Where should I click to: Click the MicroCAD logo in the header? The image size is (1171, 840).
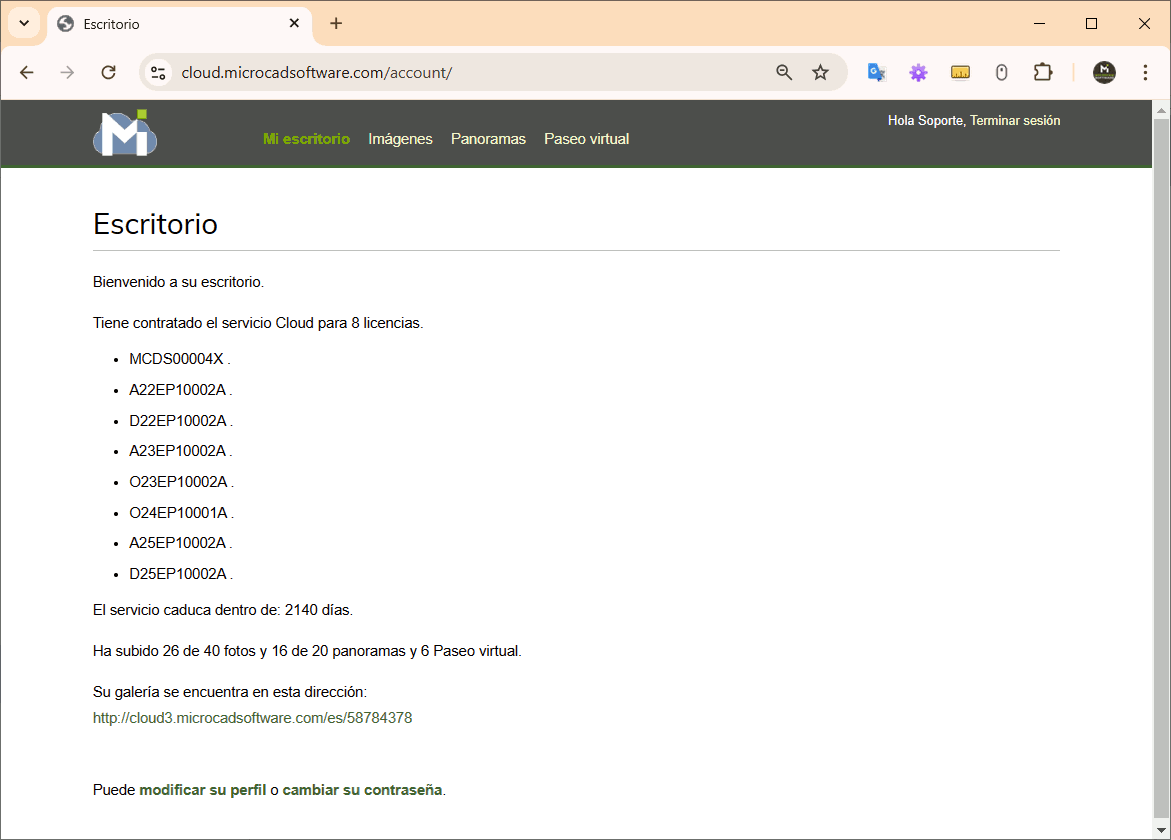pos(124,133)
